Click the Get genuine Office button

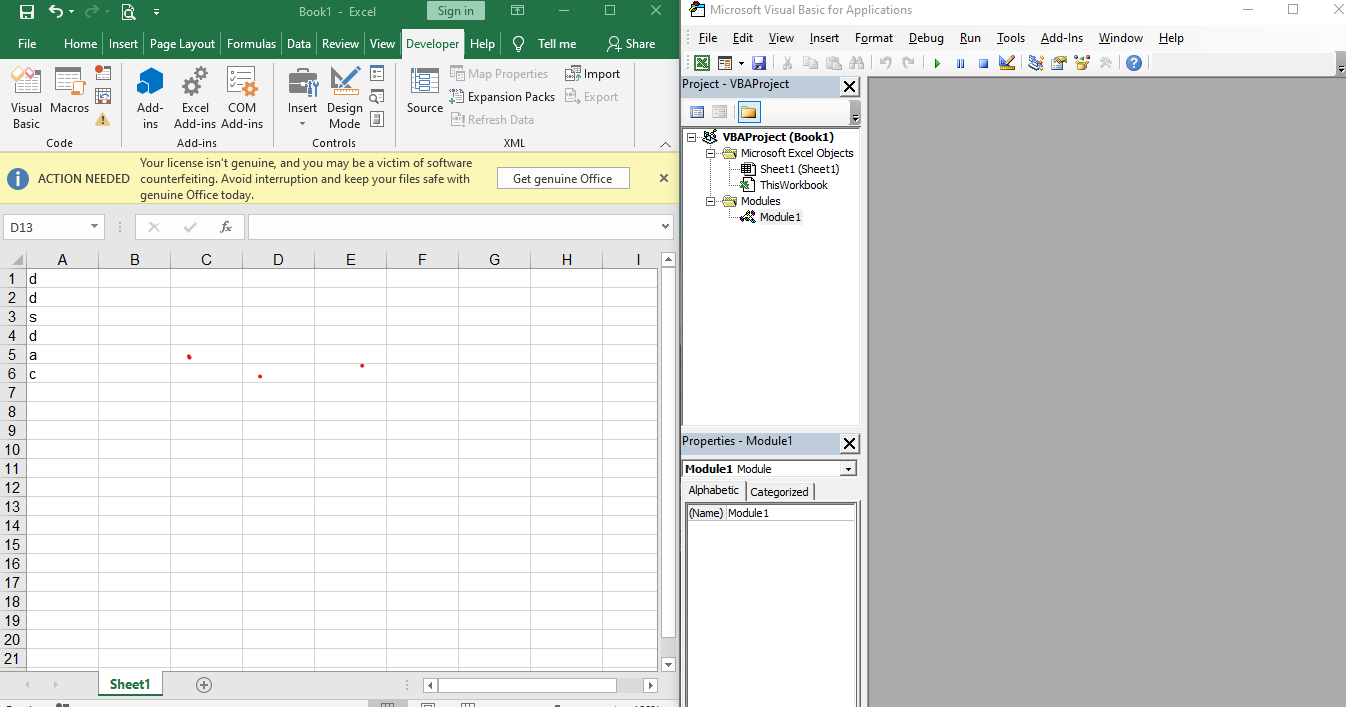coord(562,178)
